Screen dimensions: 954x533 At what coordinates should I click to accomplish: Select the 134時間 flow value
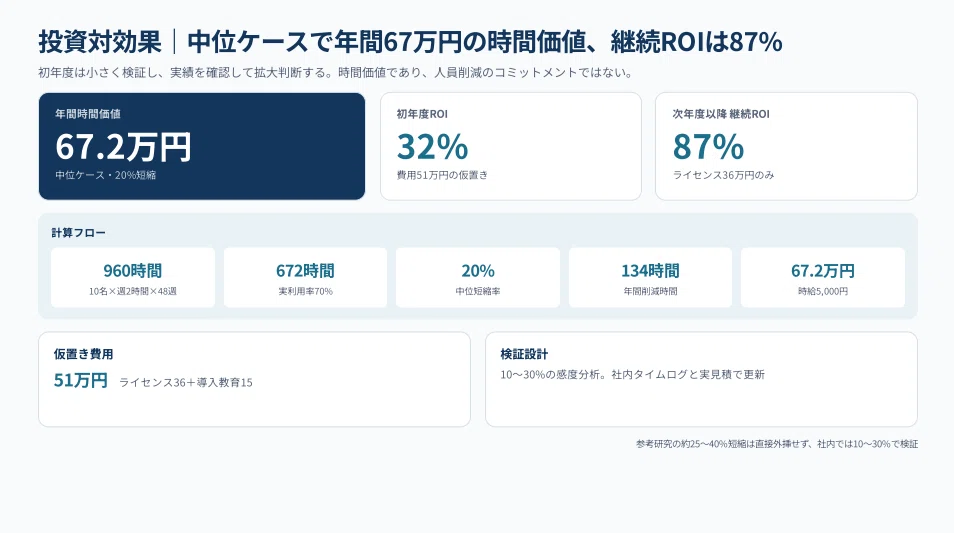650,271
